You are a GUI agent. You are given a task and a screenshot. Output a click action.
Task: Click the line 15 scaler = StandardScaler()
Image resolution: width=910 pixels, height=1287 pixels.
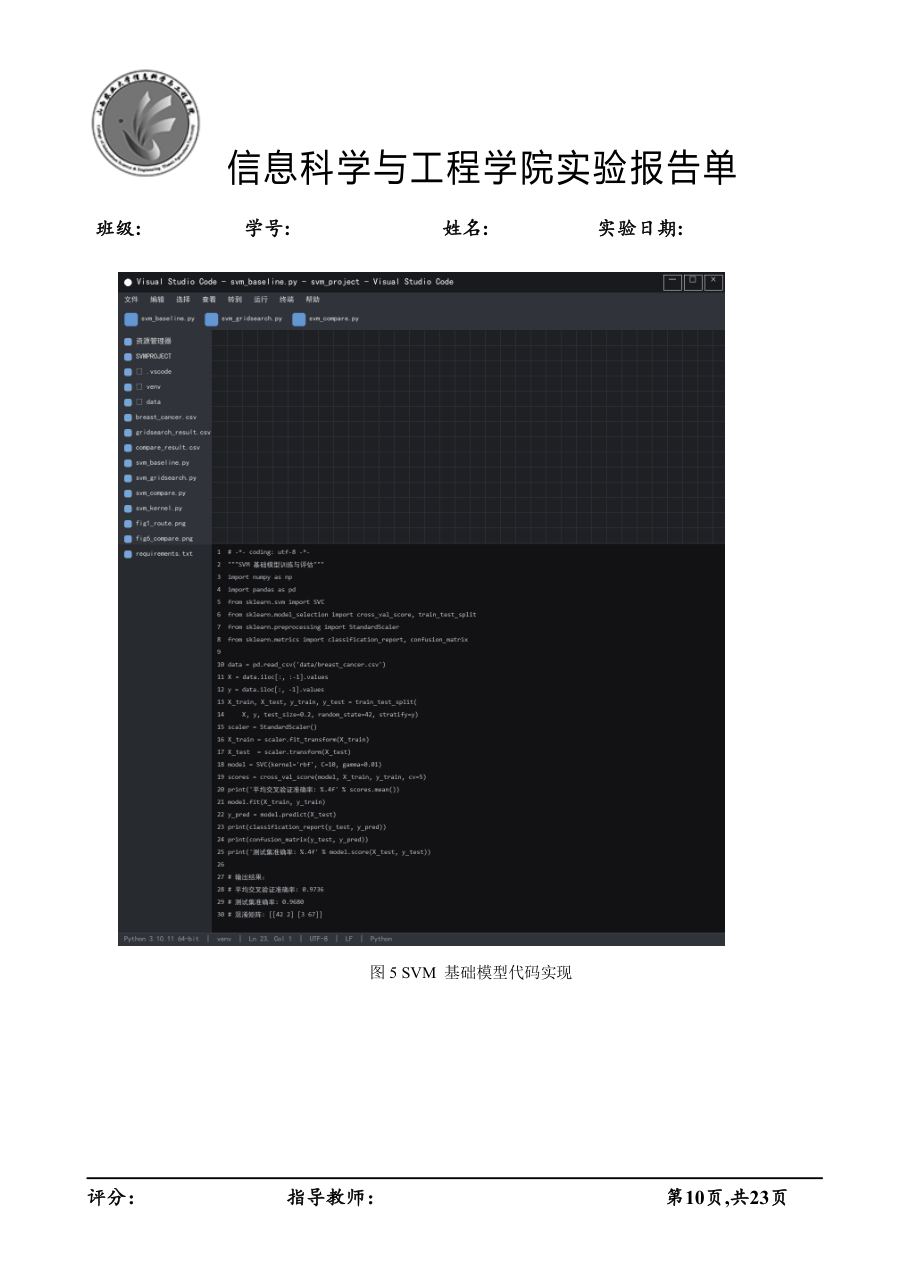tap(272, 727)
